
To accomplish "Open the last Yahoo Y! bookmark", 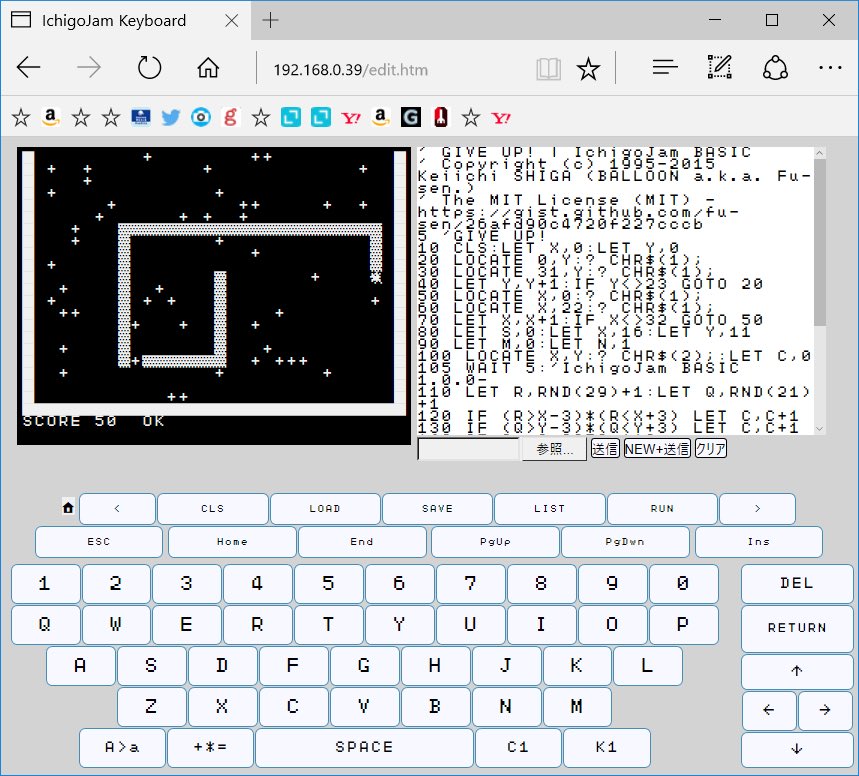I will (x=501, y=118).
